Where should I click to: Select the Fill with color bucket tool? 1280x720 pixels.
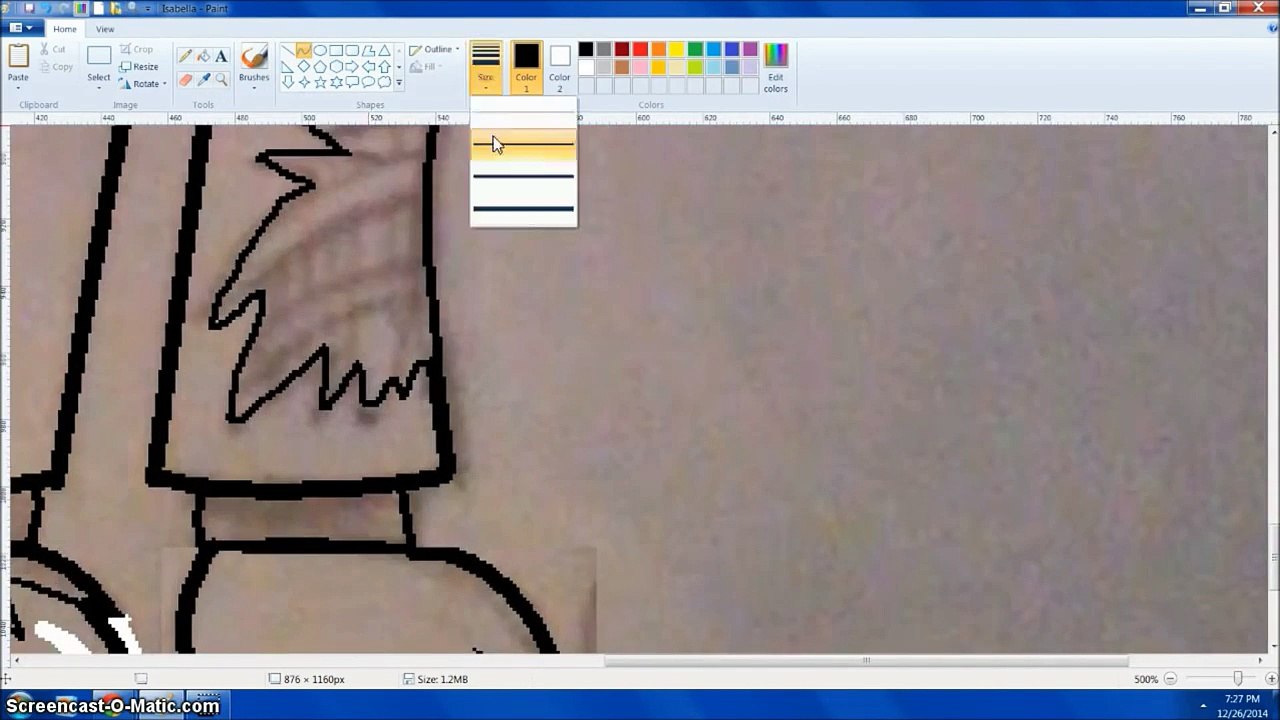click(x=203, y=57)
